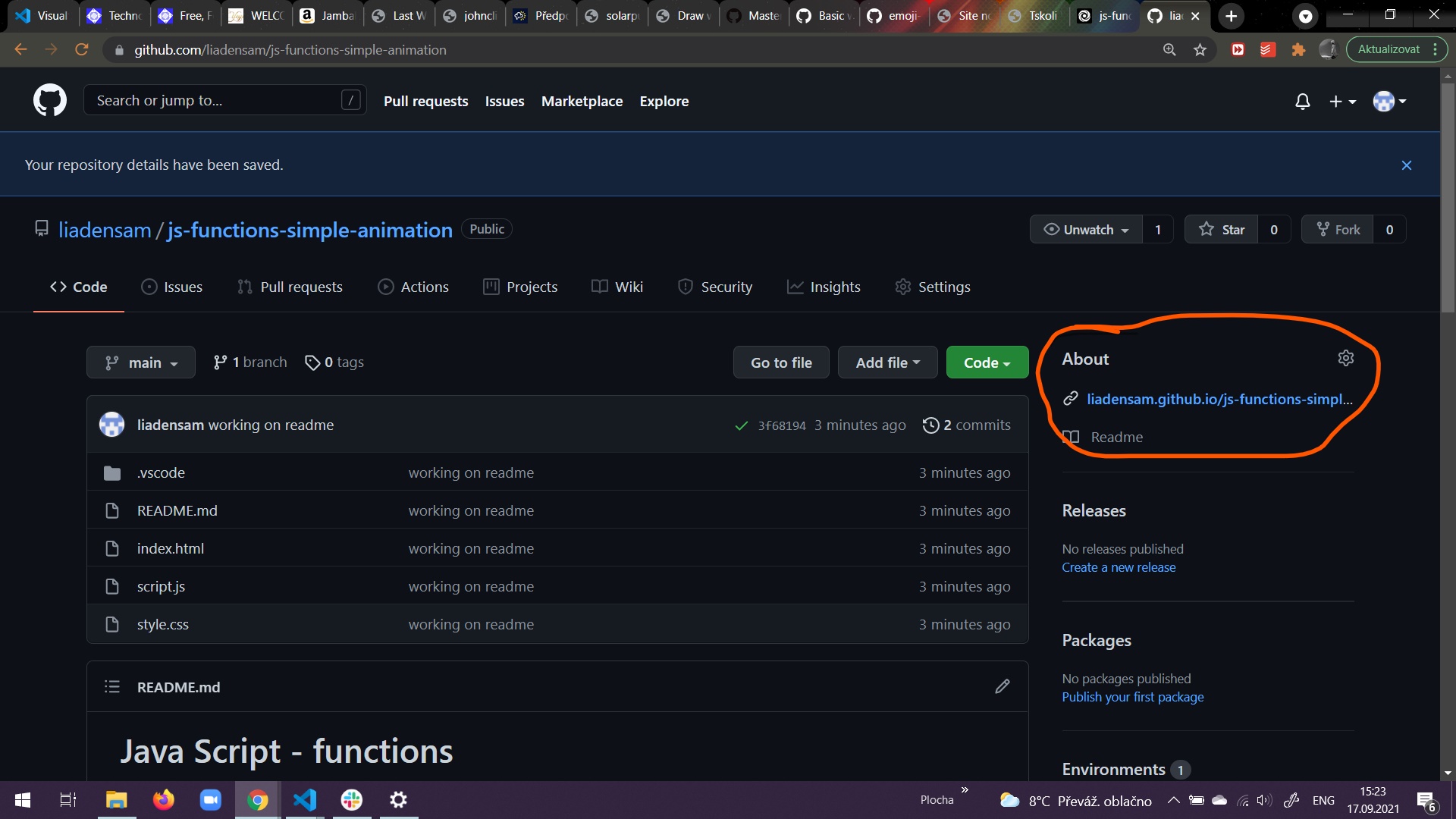Bookmark the page with the address bar star
The image size is (1456, 819).
(1200, 49)
